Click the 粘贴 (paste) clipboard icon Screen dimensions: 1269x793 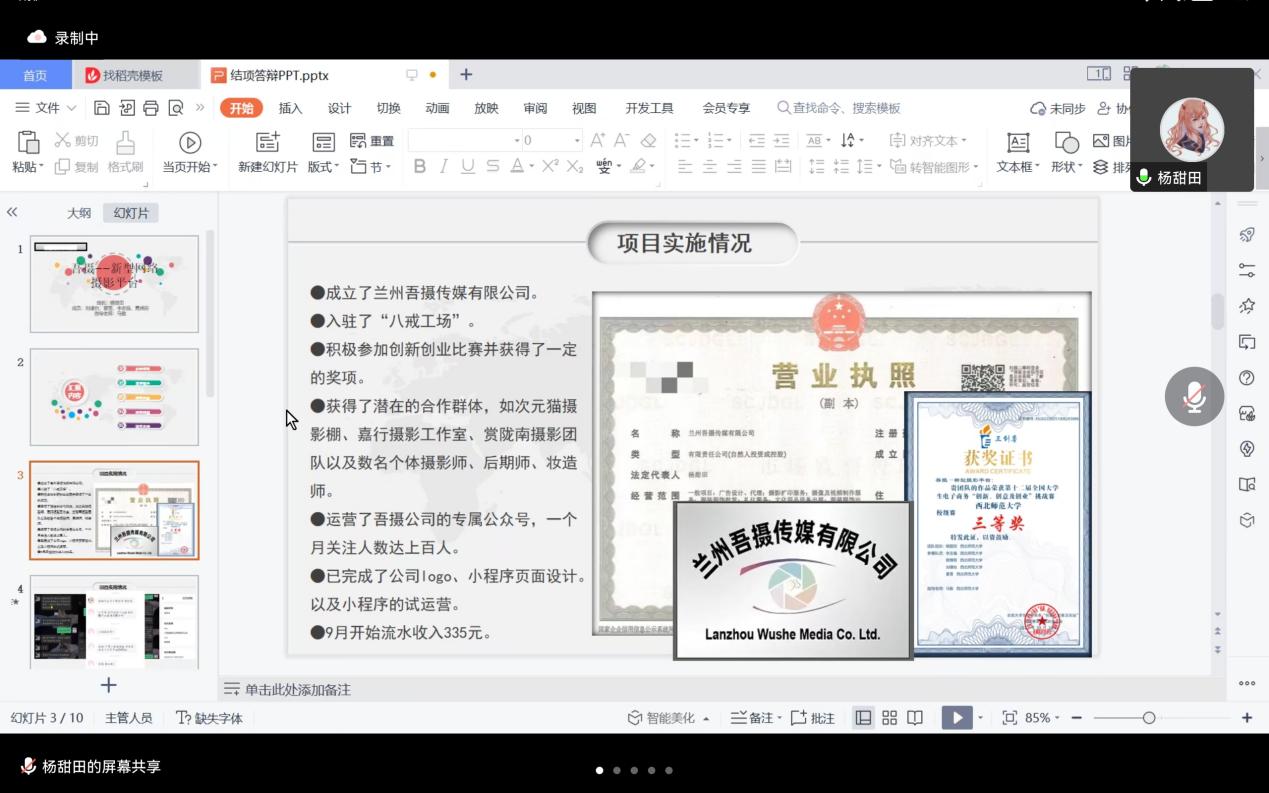[28, 142]
